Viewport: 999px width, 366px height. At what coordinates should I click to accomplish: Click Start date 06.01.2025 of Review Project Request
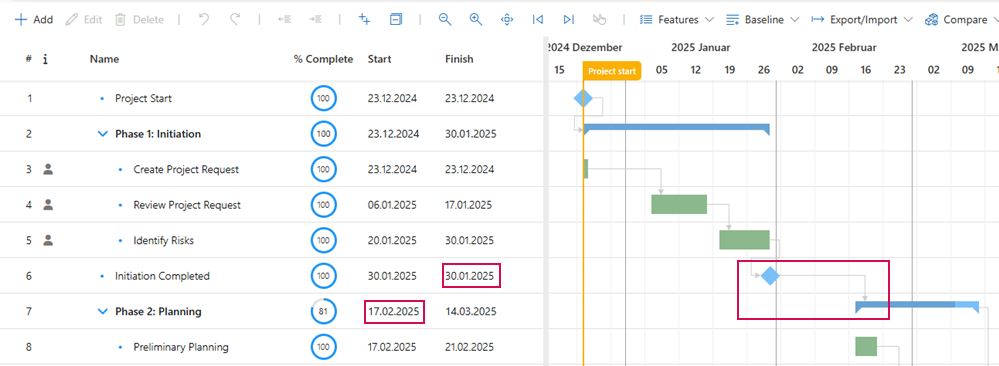click(x=392, y=205)
